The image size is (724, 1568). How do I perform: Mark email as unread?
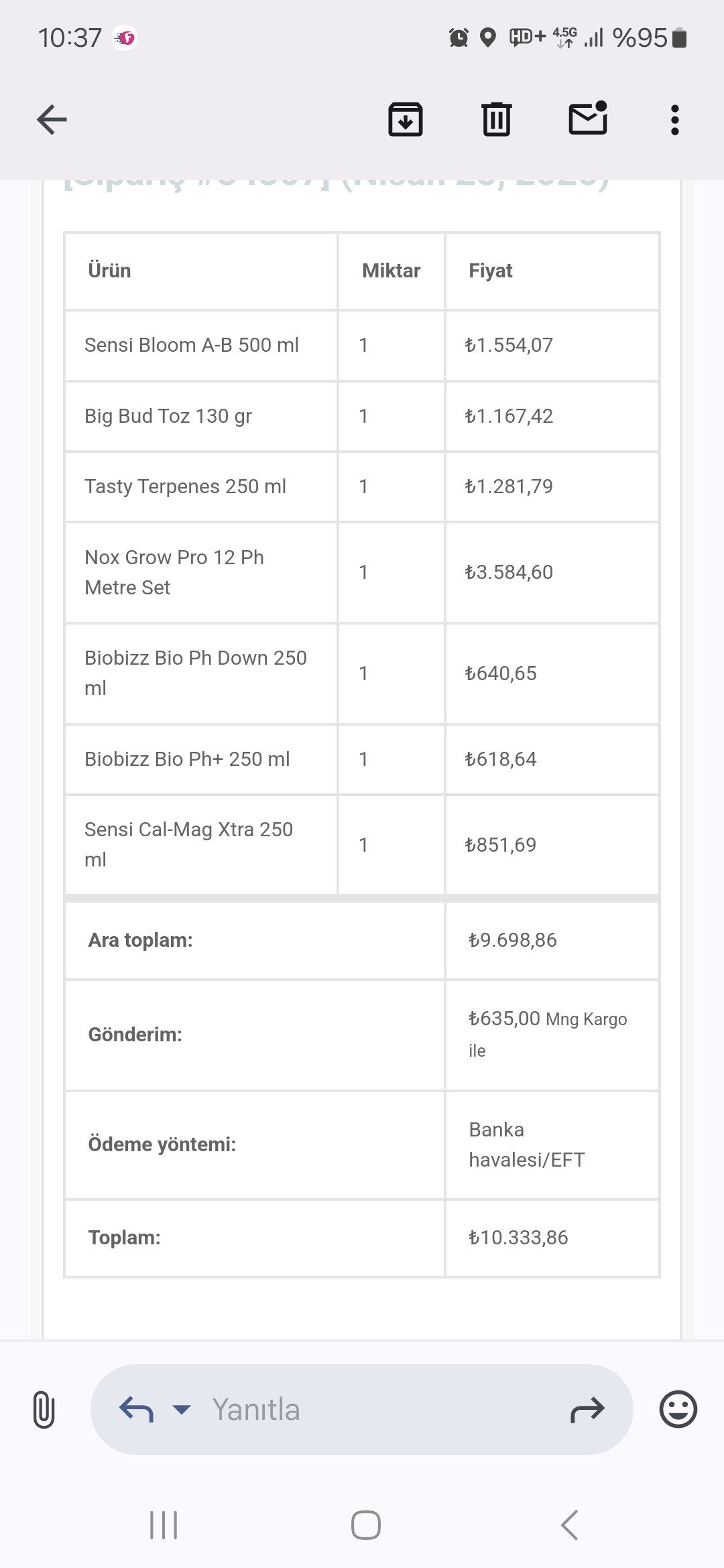588,119
